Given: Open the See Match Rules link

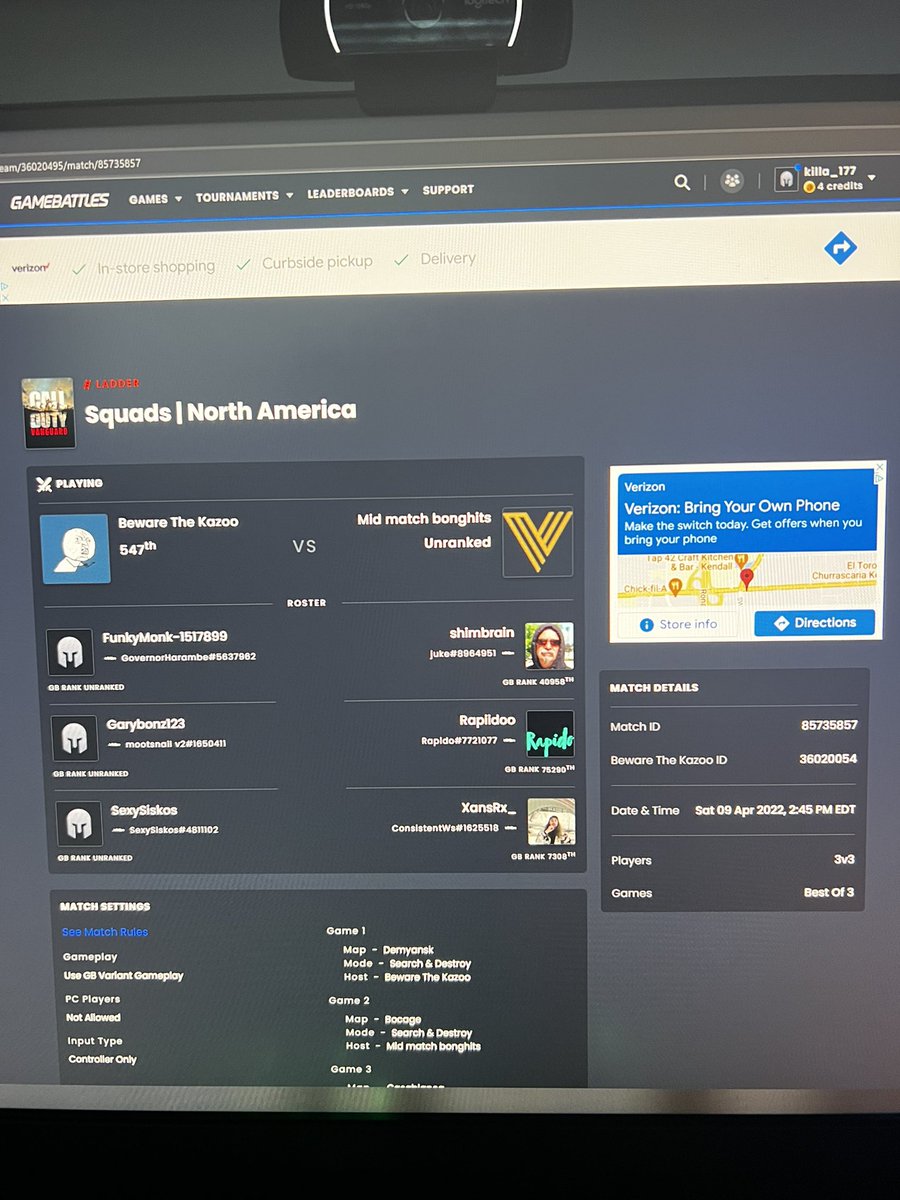Looking at the screenshot, I should (x=105, y=932).
